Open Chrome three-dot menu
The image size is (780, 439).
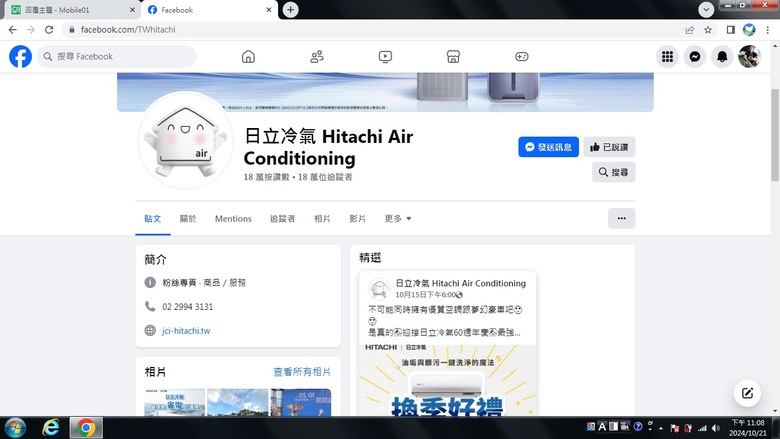[x=768, y=30]
